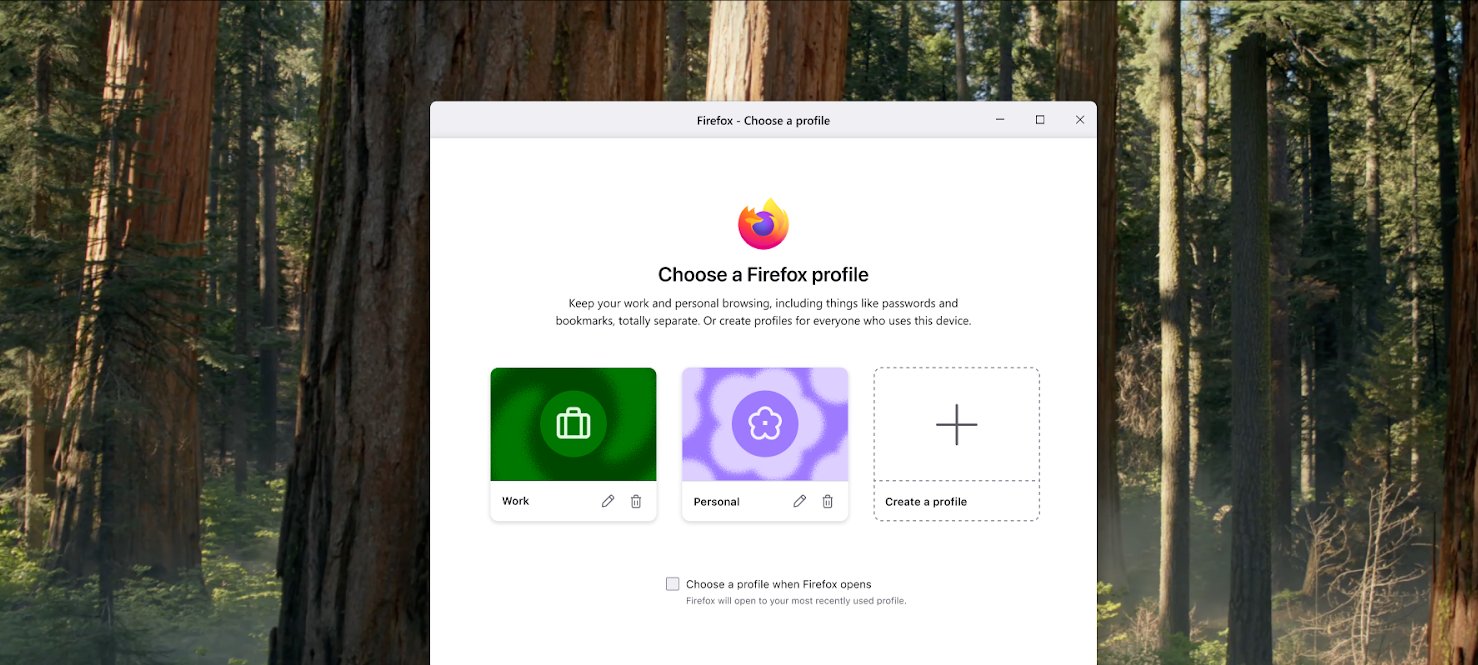
Task: Click the flower icon on Personal card
Action: click(765, 424)
